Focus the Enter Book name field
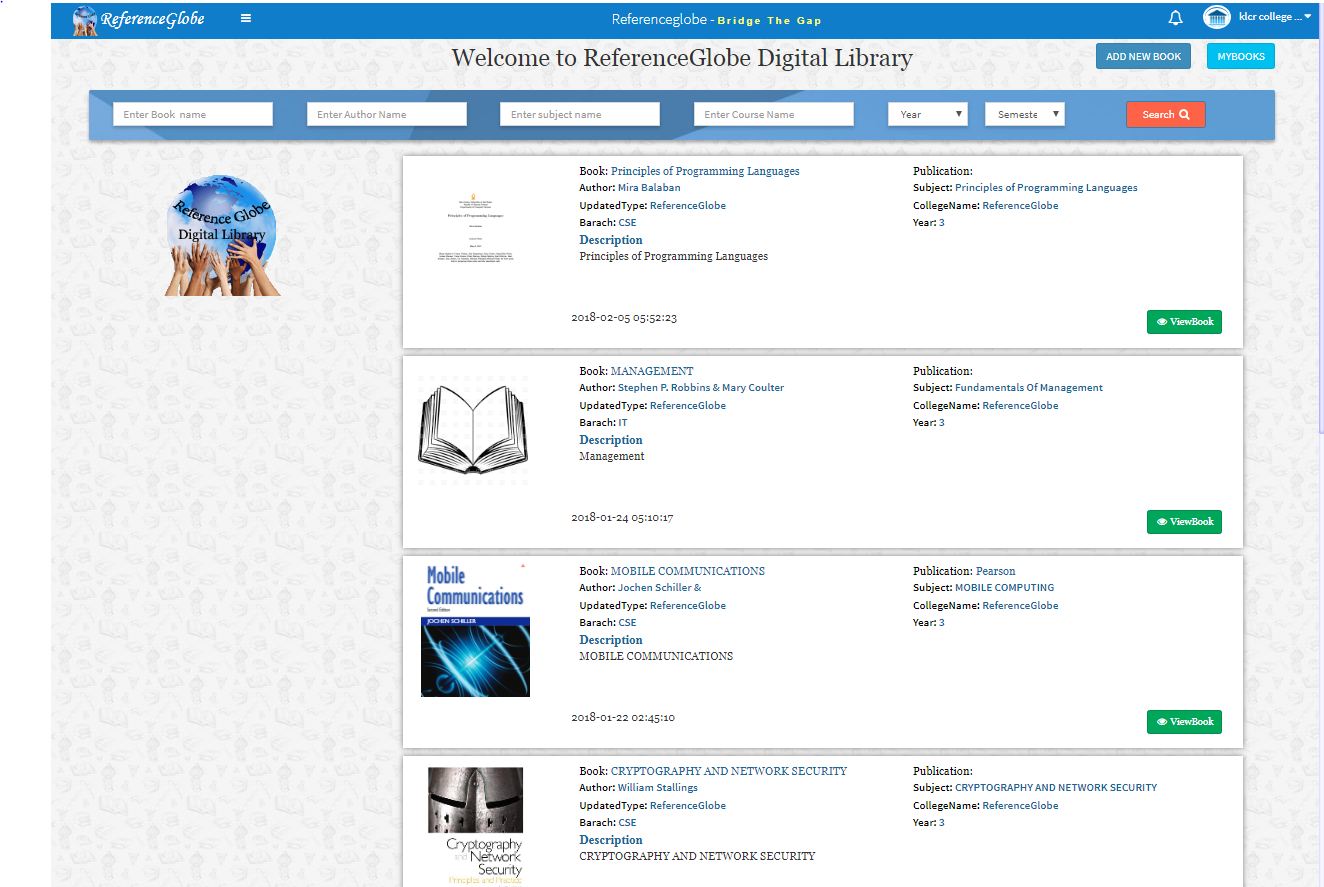The height and width of the screenshot is (887, 1324). pos(193,114)
